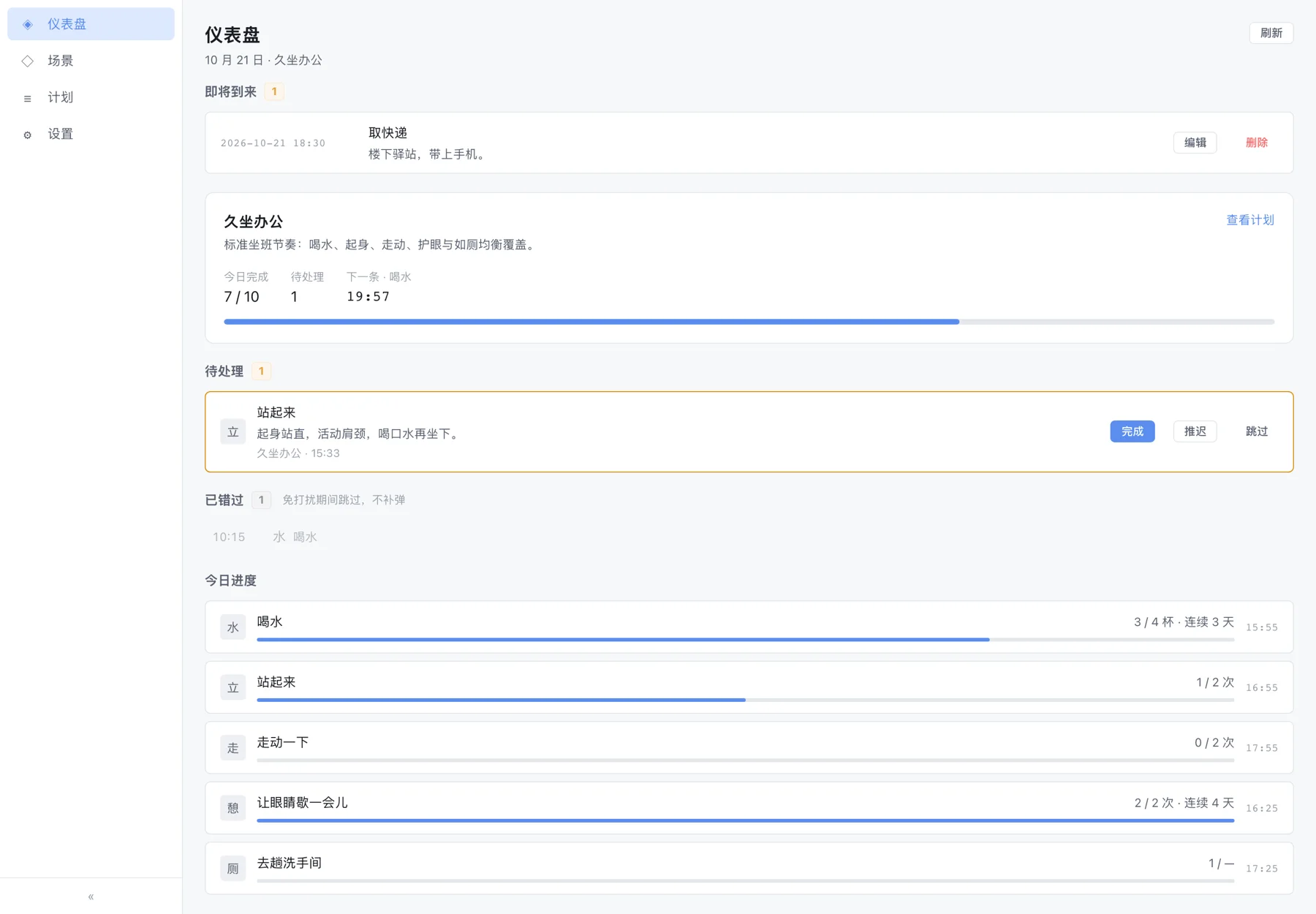Click the 刷新 button
1316x914 pixels.
[x=1271, y=33]
